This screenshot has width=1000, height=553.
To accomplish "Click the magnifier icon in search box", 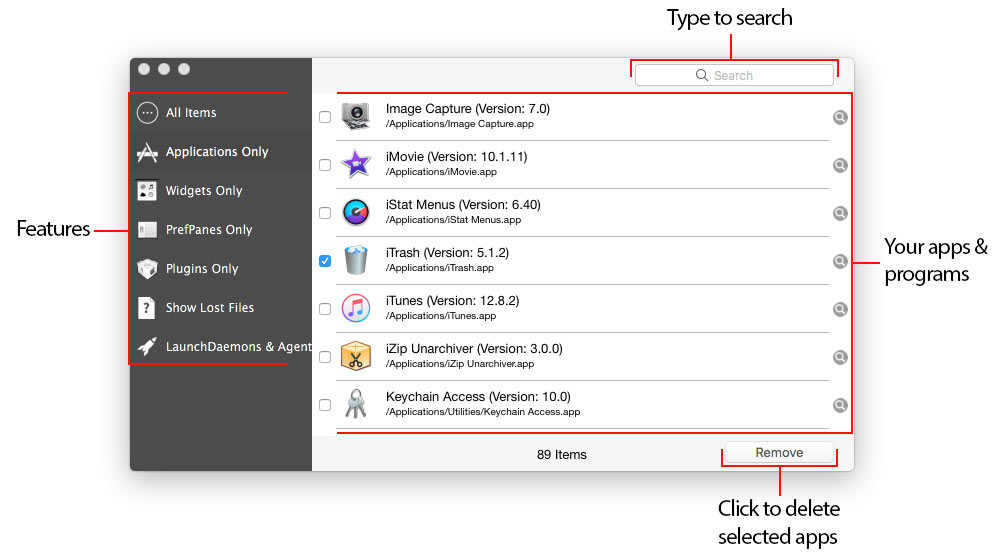I will click(x=702, y=75).
